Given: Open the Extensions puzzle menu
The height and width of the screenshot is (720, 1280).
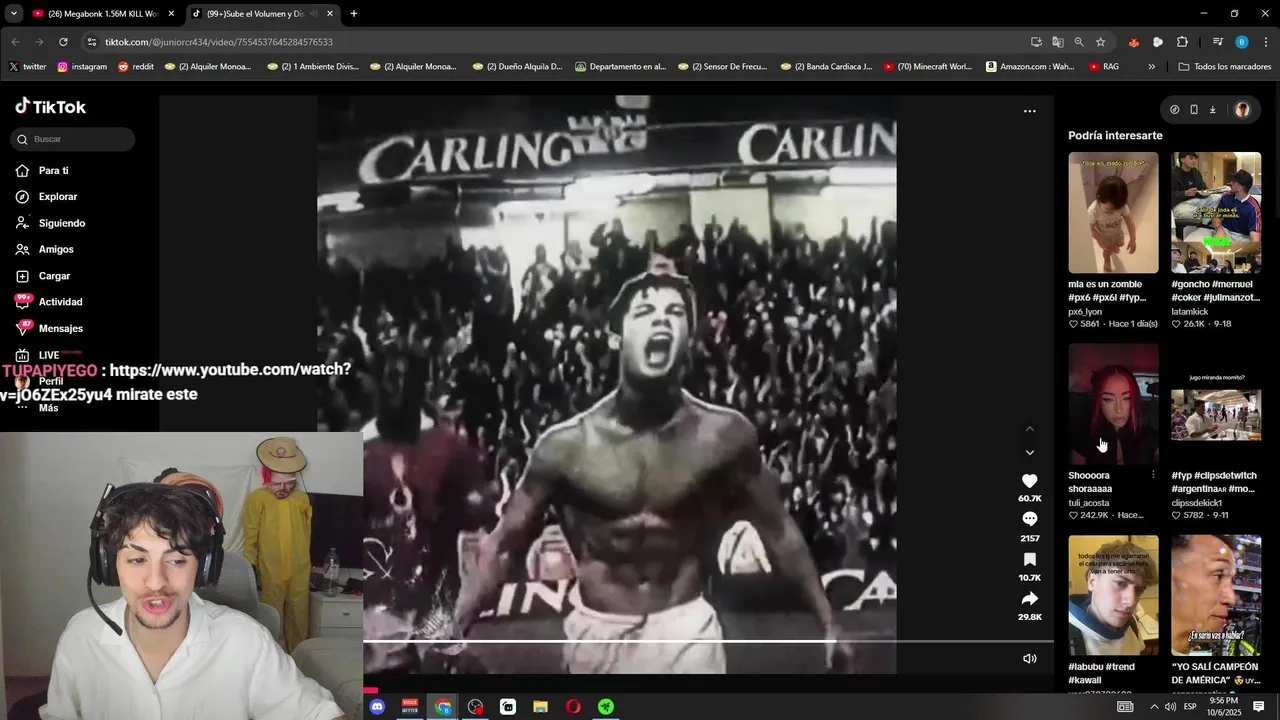Looking at the screenshot, I should click(1182, 42).
